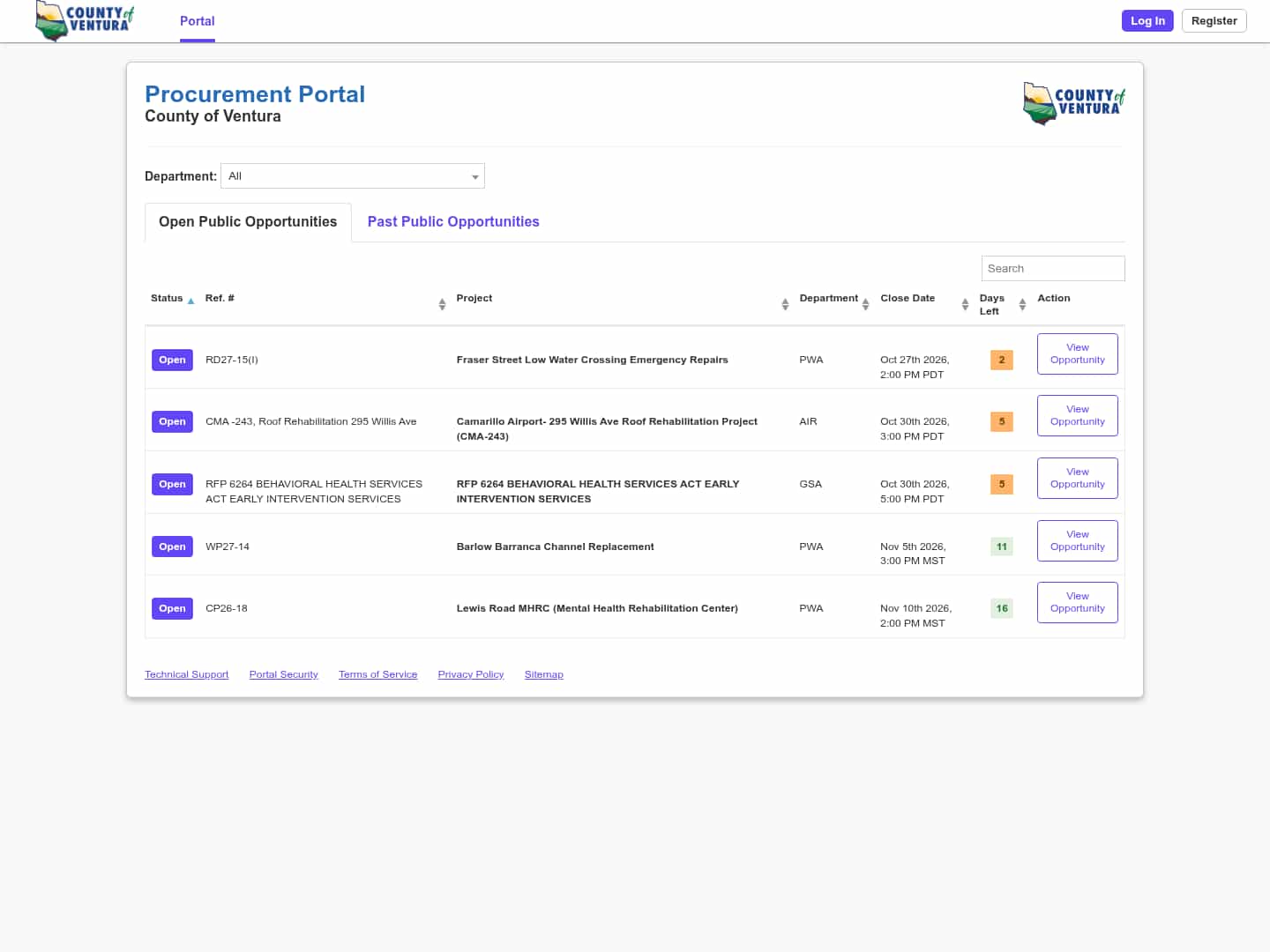The image size is (1270, 952).
Task: Switch to Past Public Opportunities tab
Action: pos(453,222)
